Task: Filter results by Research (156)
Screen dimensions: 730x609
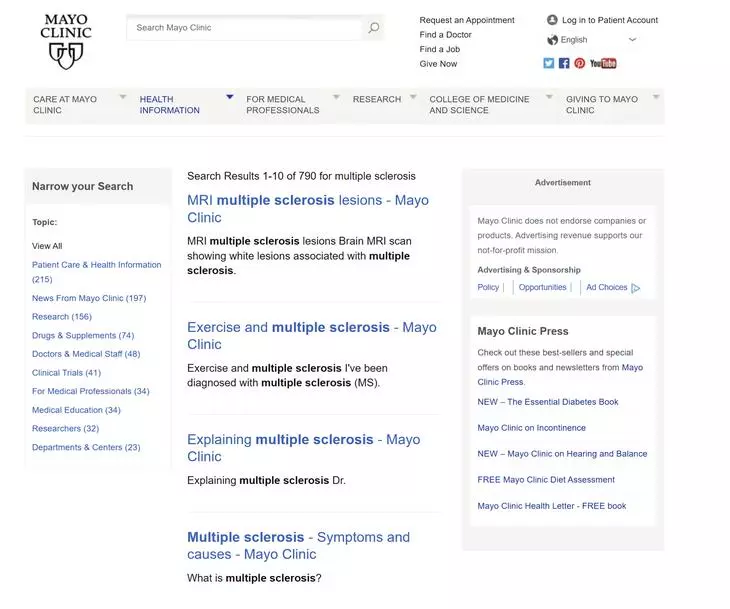Action: pos(62,317)
